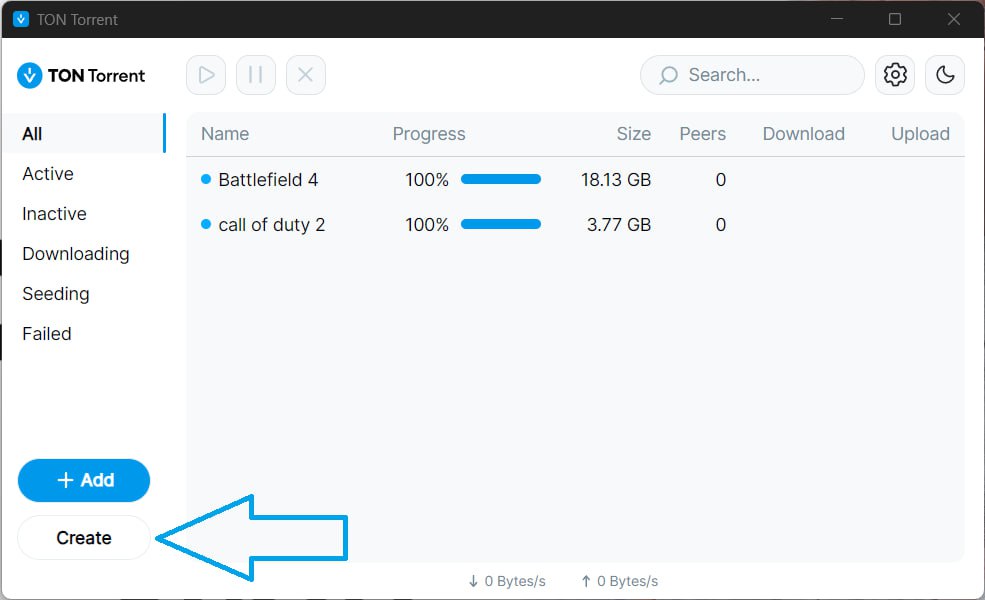Open settings via the gear icon
The height and width of the screenshot is (600, 985).
pos(895,75)
